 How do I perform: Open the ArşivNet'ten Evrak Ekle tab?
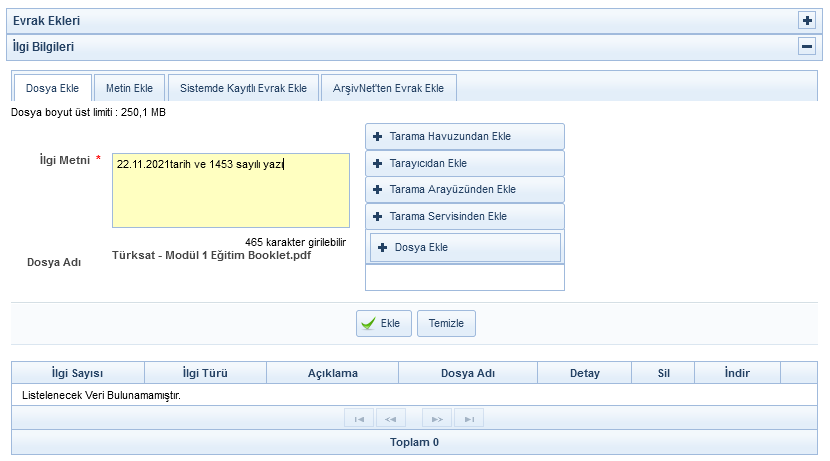[388, 88]
